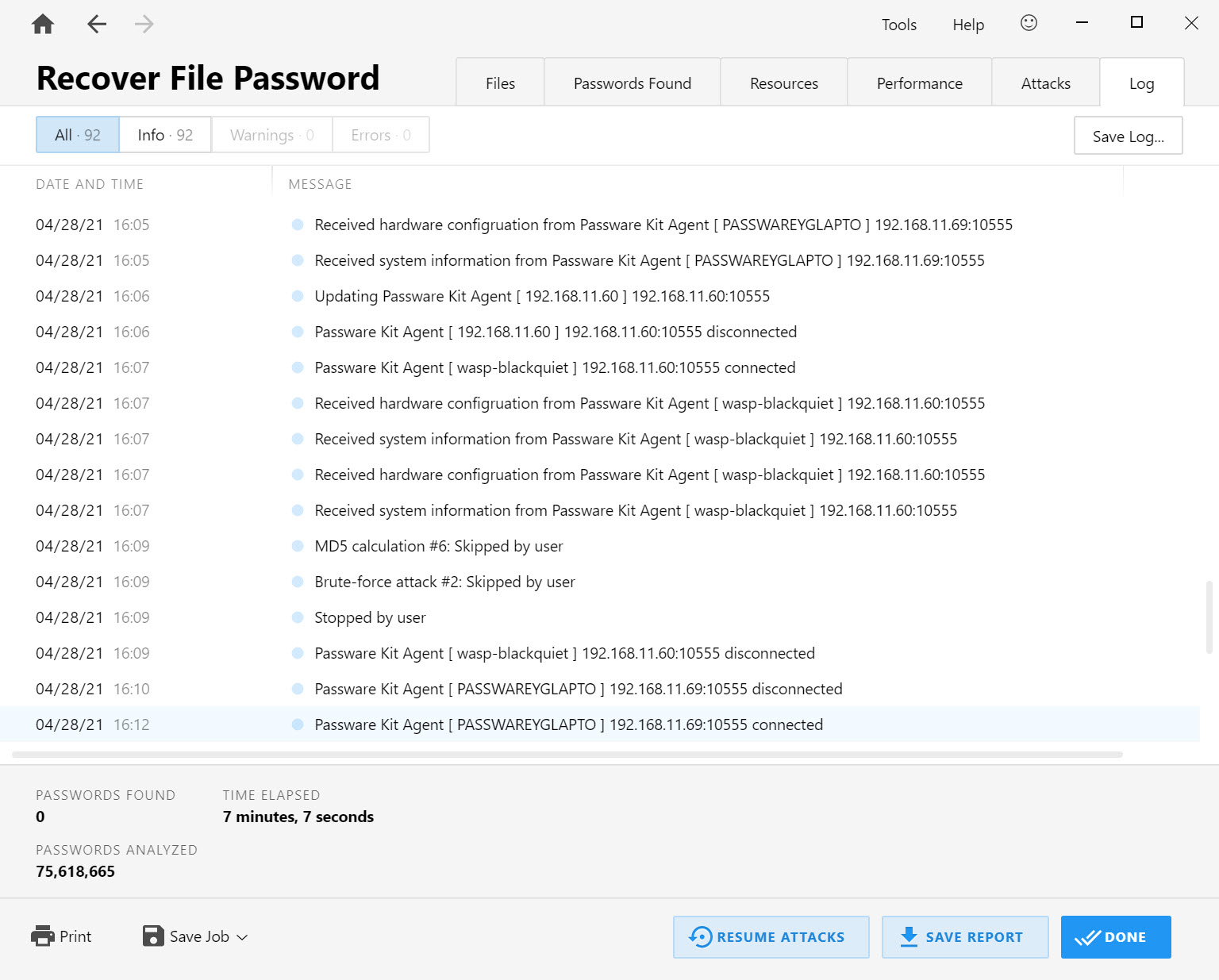Select the 16:10 PASSWAREYGLAPTO disconnected message
1219x980 pixels.
point(579,689)
